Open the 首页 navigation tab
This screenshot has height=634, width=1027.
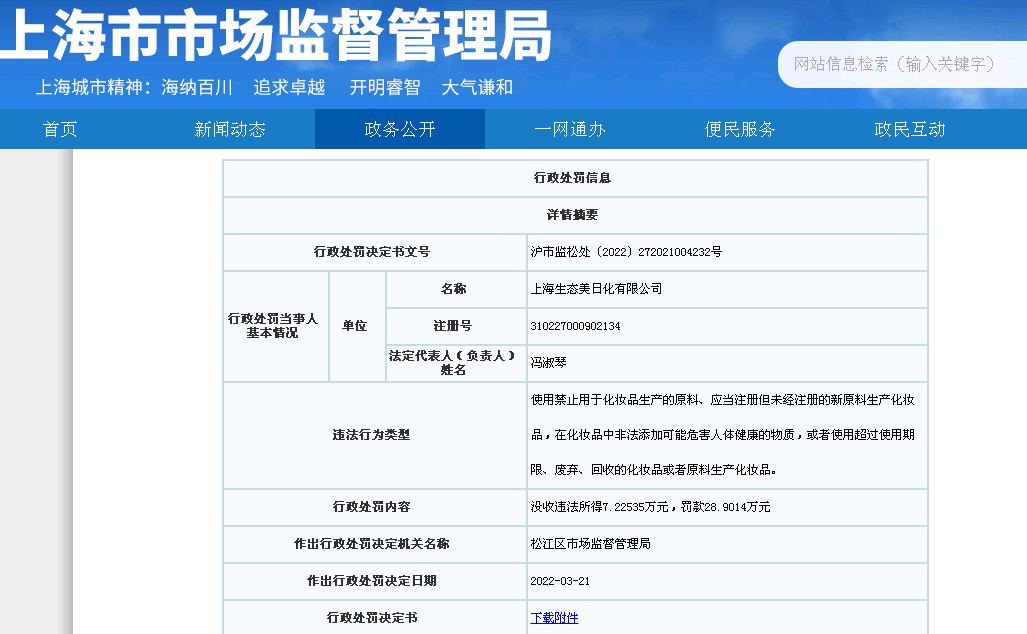coord(60,129)
